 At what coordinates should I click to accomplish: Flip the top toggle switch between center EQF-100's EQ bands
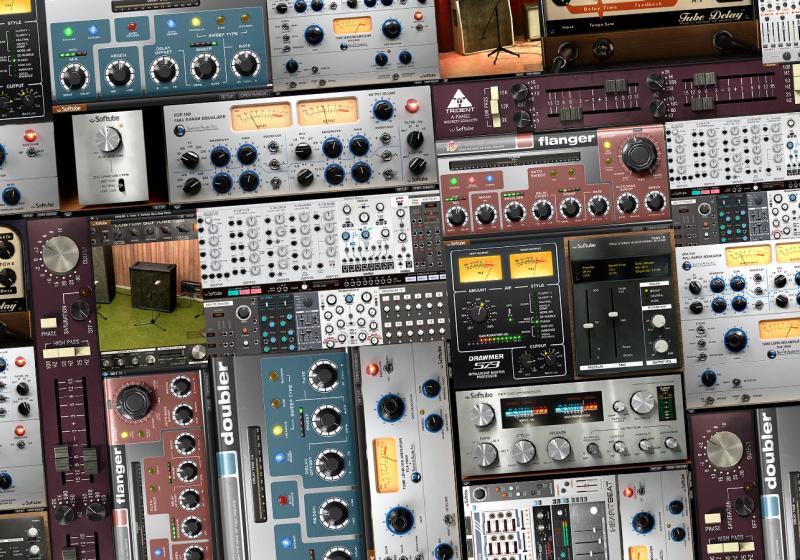272,147
